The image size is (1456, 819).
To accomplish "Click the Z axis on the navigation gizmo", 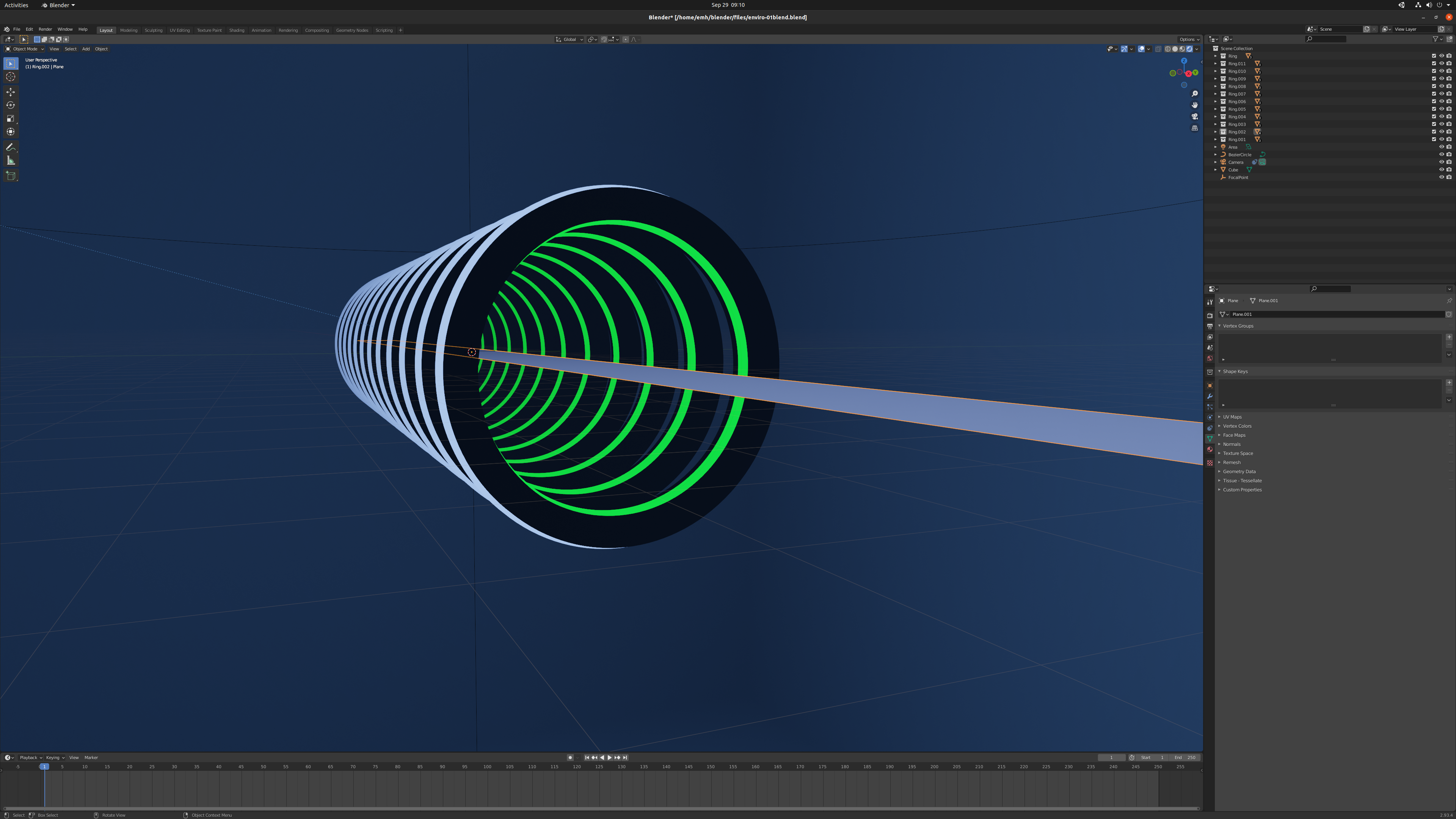I will pyautogui.click(x=1183, y=61).
